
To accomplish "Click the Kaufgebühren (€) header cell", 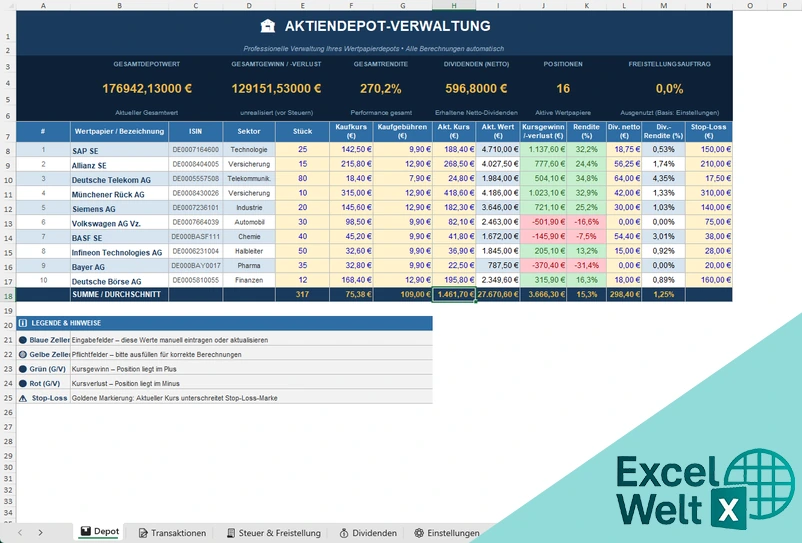I will pos(403,131).
